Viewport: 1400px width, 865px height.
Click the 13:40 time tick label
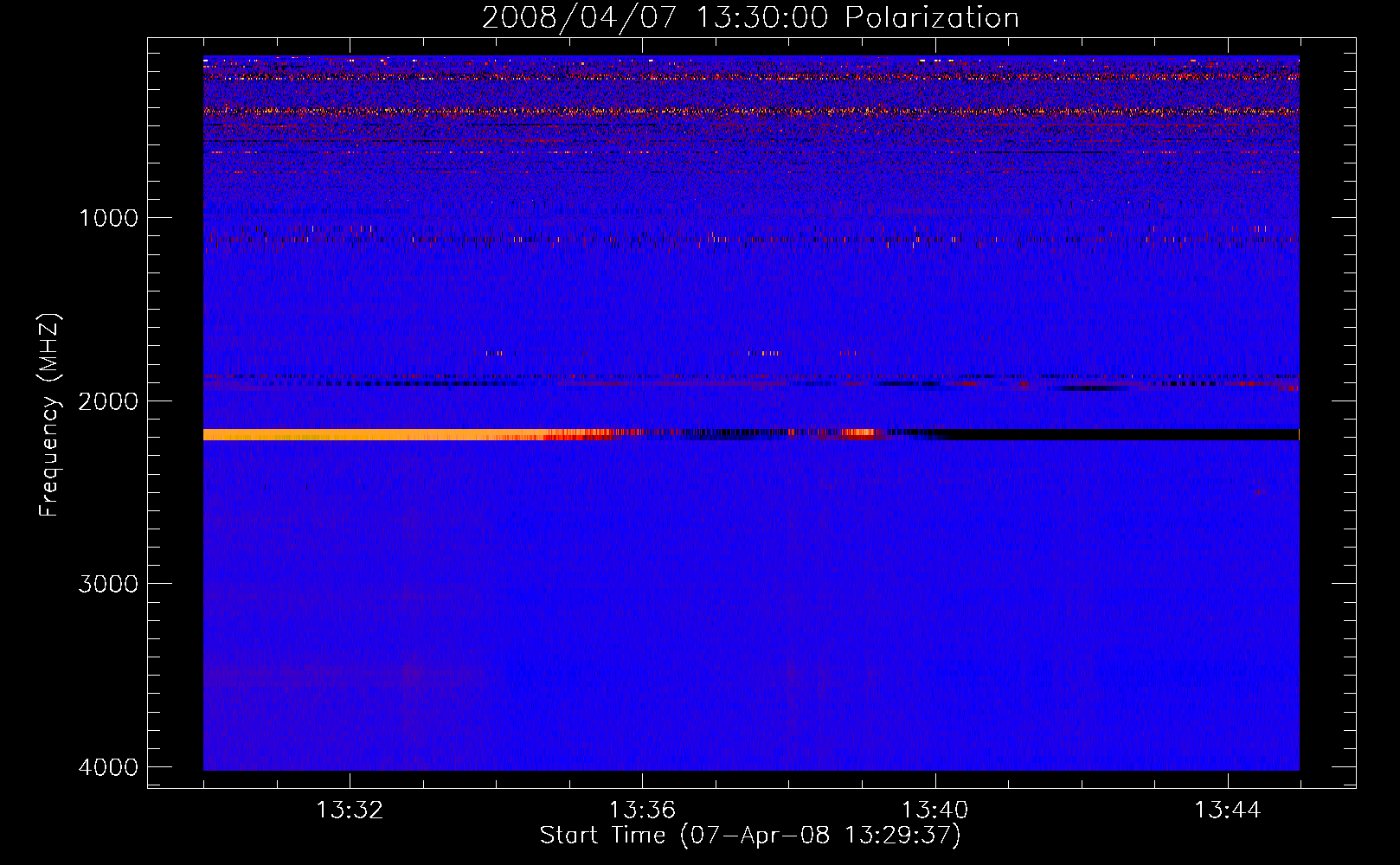(935, 811)
